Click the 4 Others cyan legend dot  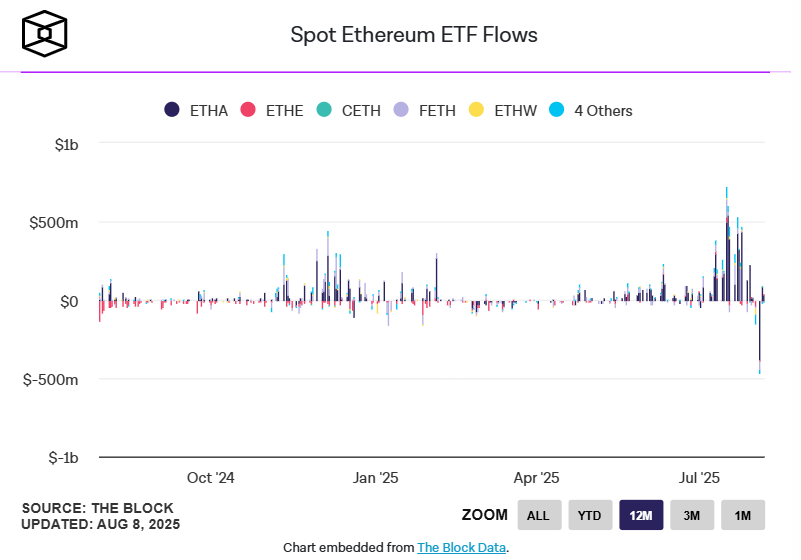[x=556, y=110]
